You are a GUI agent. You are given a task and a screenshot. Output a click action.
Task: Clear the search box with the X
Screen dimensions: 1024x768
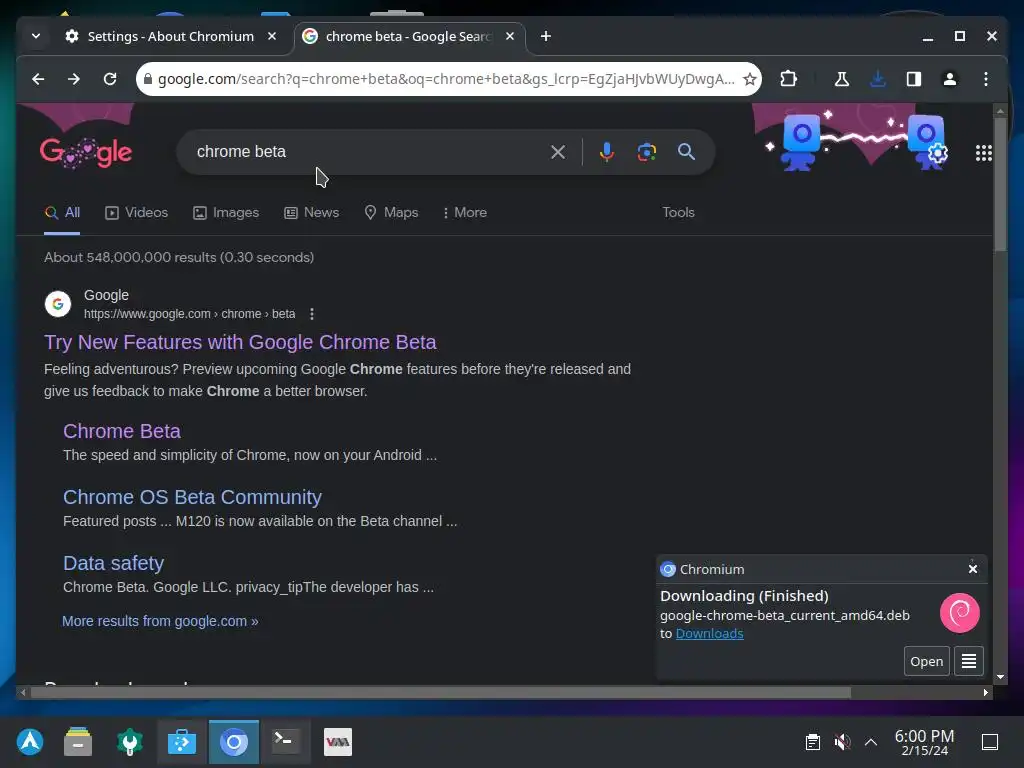[x=558, y=152]
